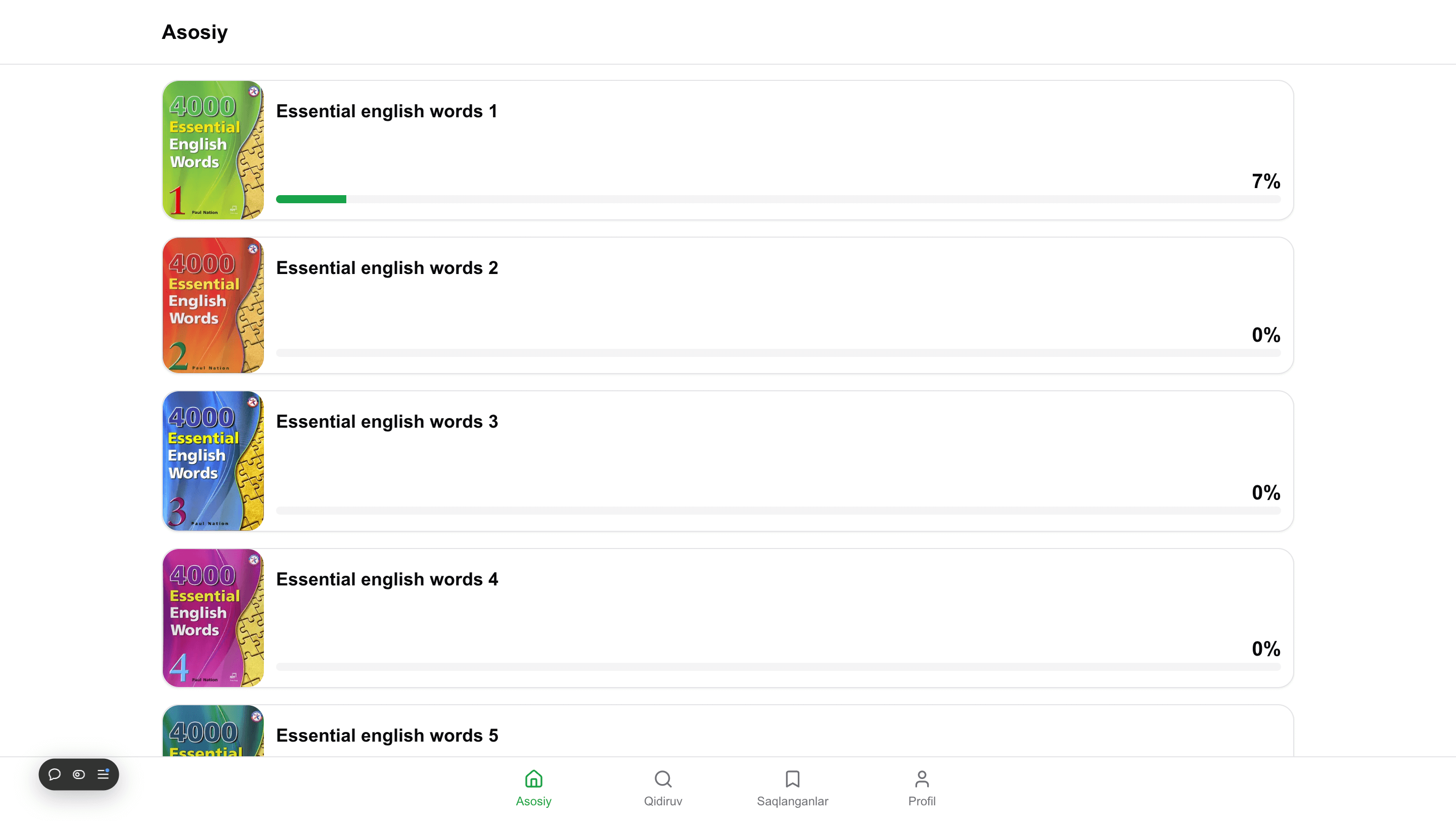Click the green progress bar for book 1

click(x=311, y=199)
